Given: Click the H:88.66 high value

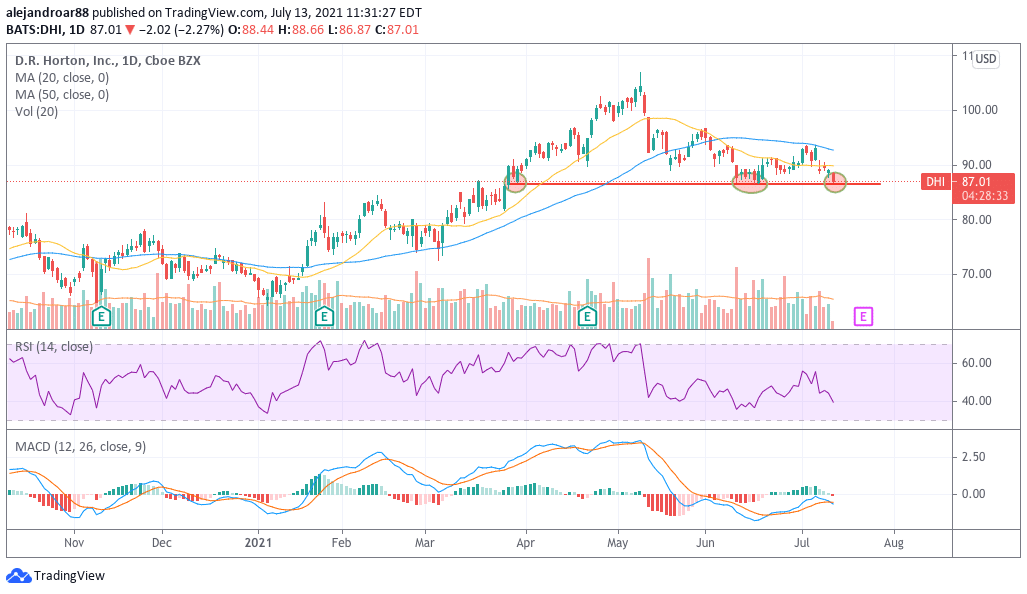Looking at the screenshot, I should (301, 29).
